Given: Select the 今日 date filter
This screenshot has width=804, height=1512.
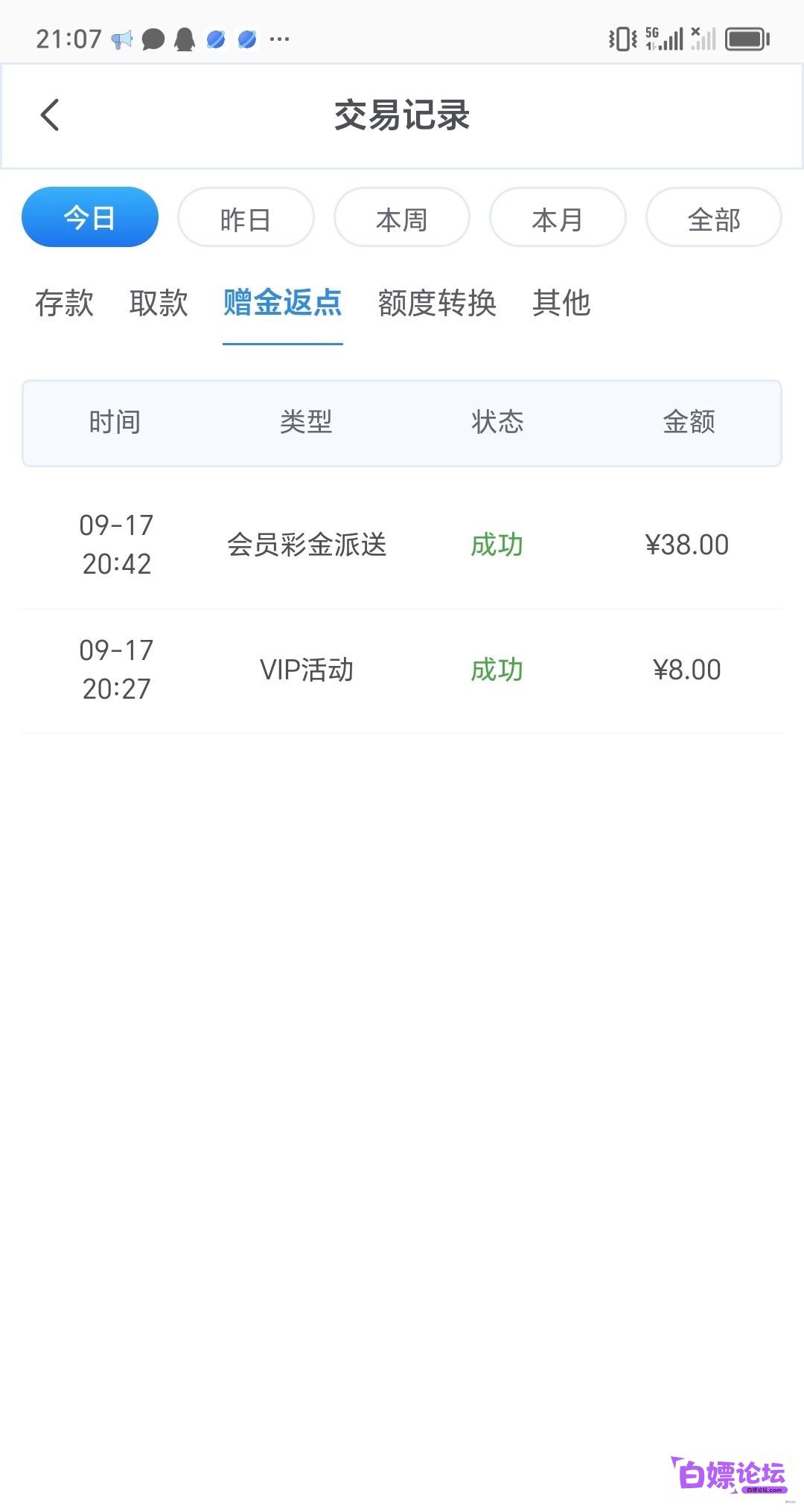Looking at the screenshot, I should coord(90,217).
